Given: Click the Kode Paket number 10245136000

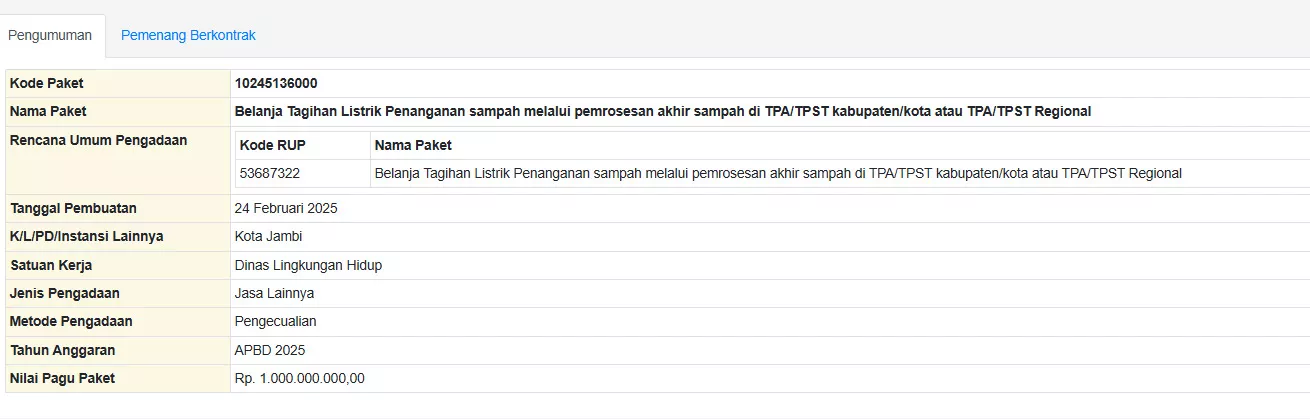Looking at the screenshot, I should (276, 83).
